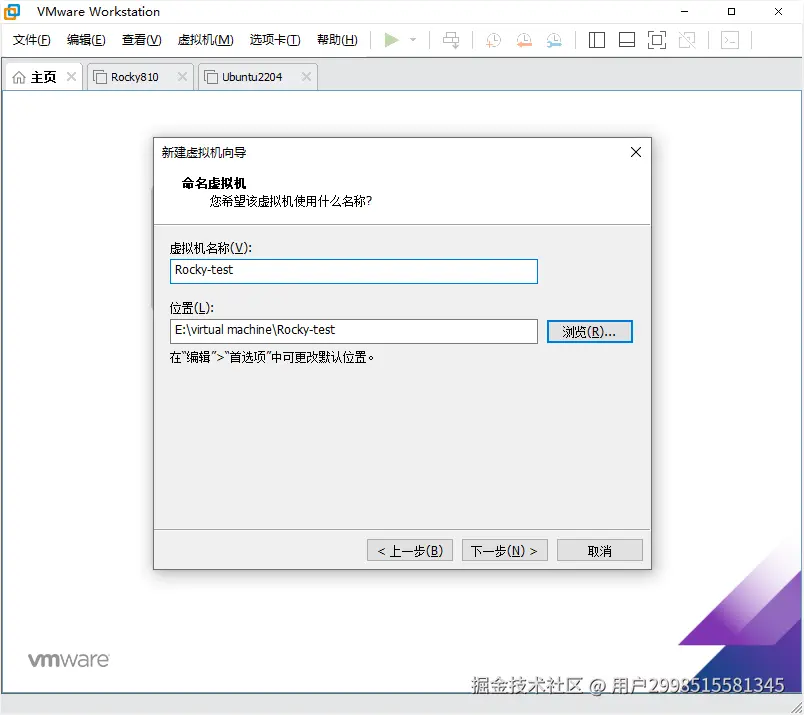Switch to the 主页 tab

44,77
